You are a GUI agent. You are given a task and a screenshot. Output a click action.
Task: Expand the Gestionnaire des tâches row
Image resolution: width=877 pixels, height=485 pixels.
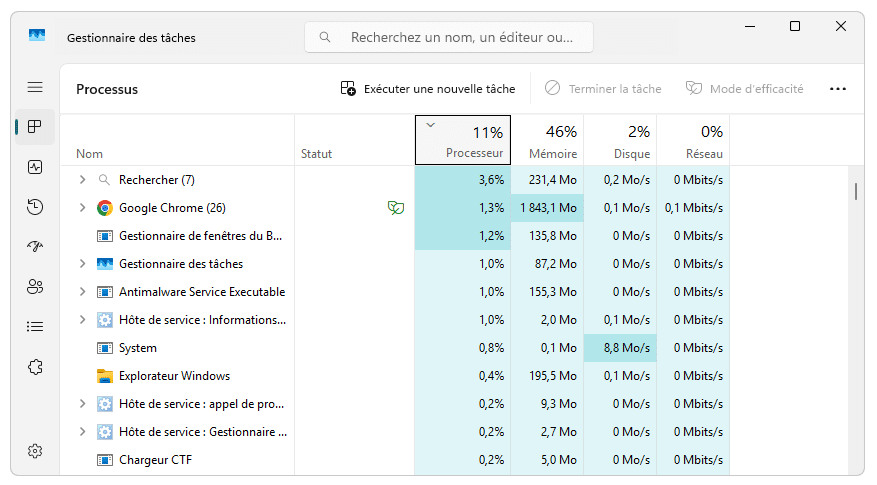click(82, 263)
